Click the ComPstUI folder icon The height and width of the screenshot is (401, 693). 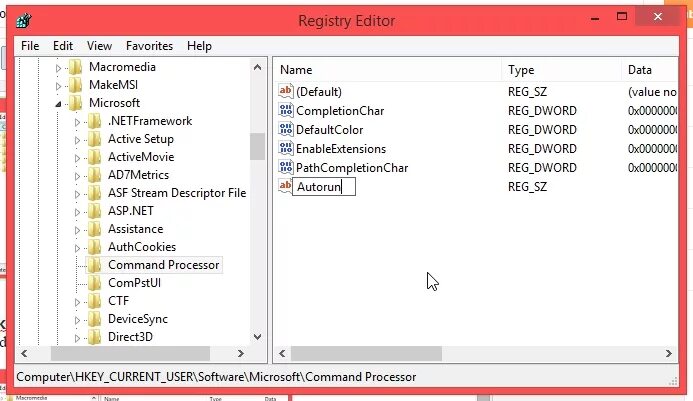(x=95, y=283)
